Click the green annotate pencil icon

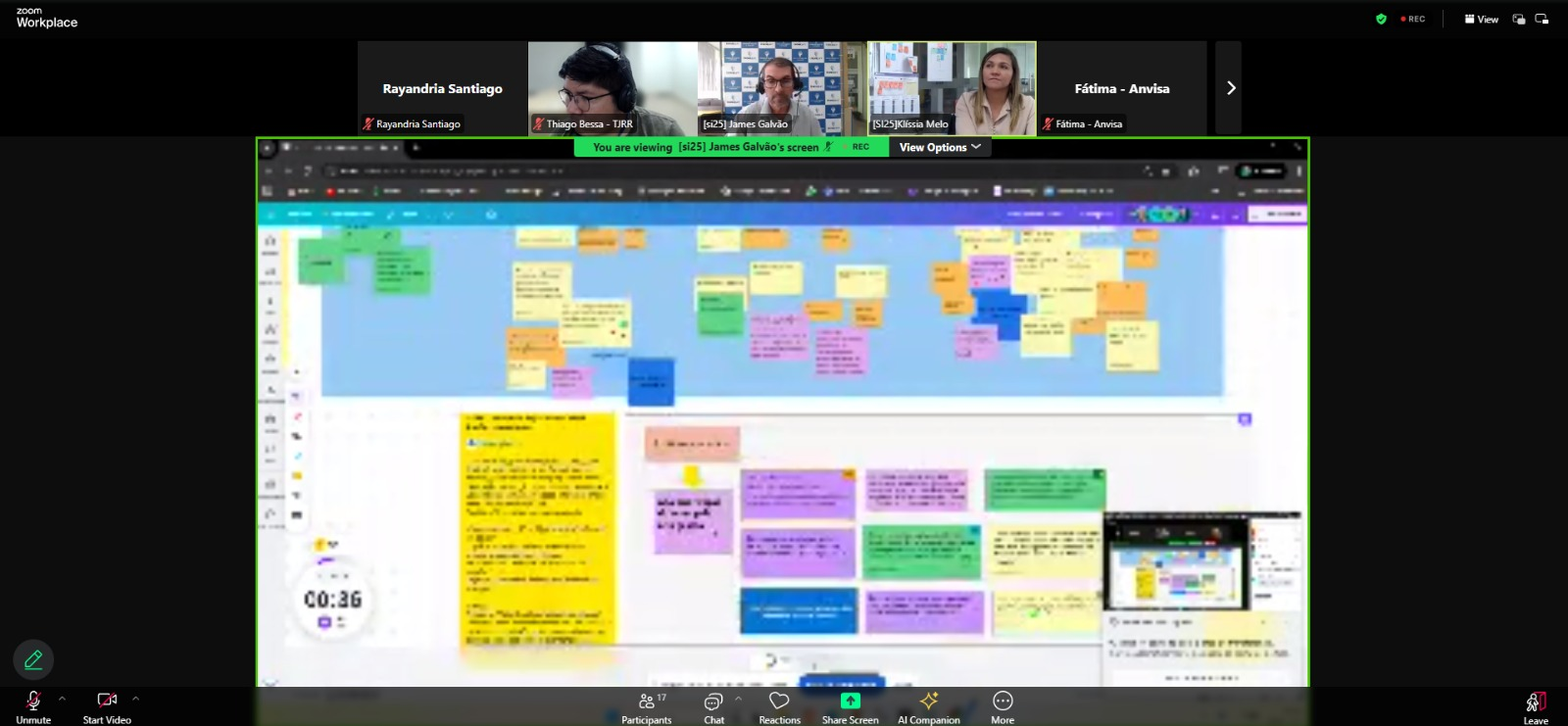pyautogui.click(x=33, y=659)
